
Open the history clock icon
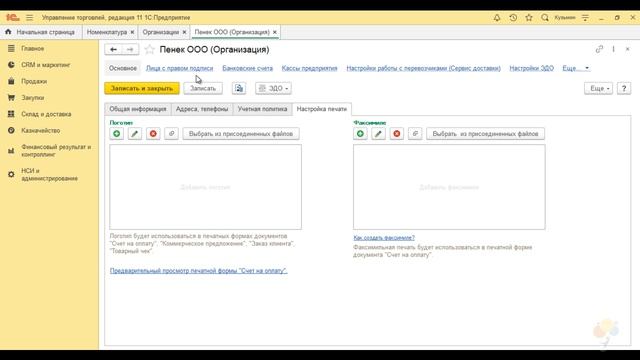click(513, 18)
